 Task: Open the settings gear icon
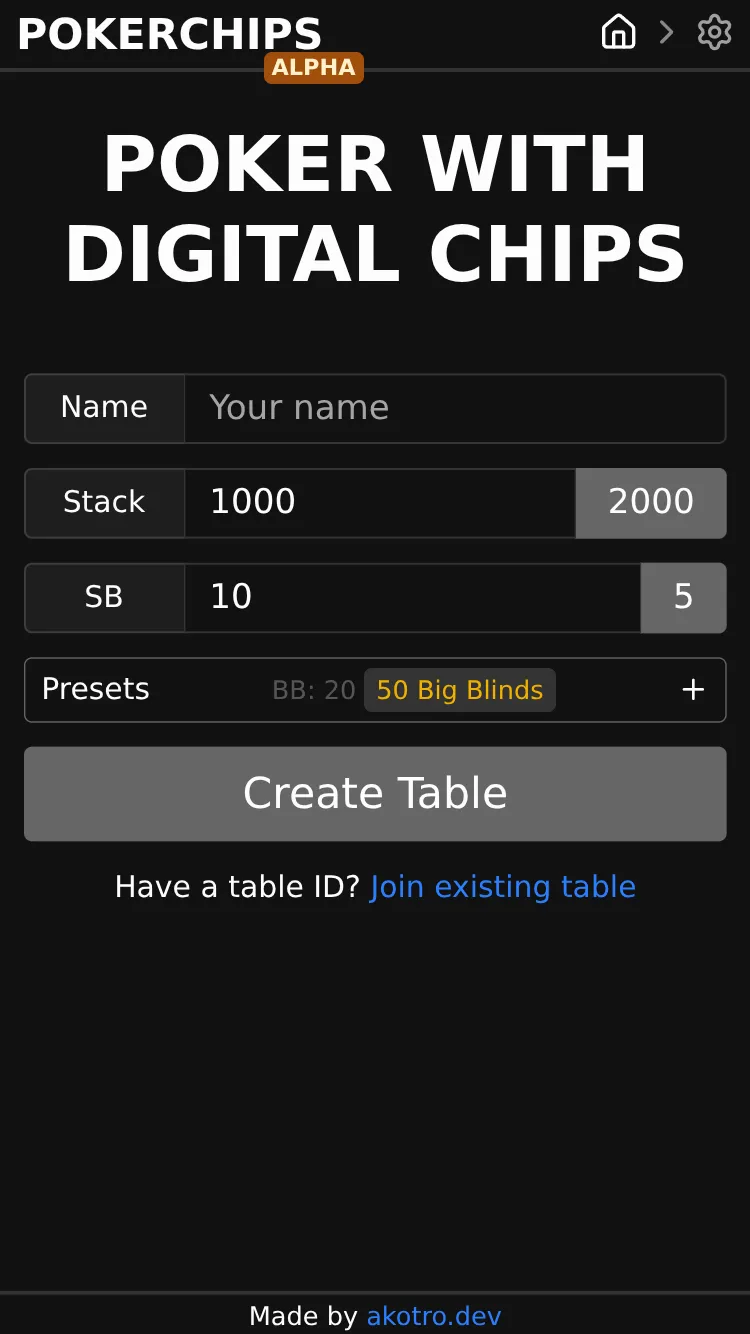tap(714, 32)
